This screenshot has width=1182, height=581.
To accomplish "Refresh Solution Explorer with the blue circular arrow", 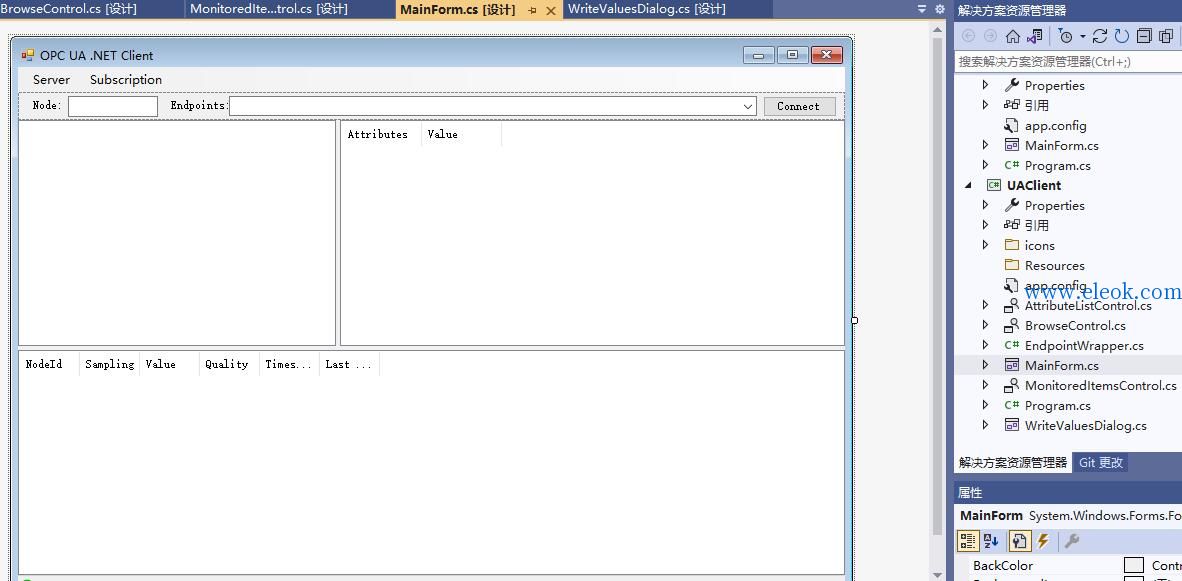I will [x=1122, y=36].
